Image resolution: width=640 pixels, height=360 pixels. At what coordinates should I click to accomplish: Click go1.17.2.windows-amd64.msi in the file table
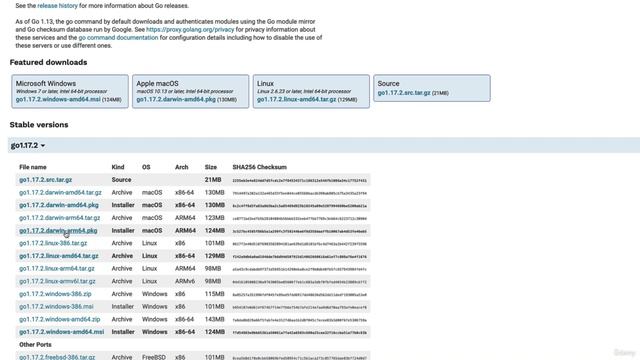point(62,332)
